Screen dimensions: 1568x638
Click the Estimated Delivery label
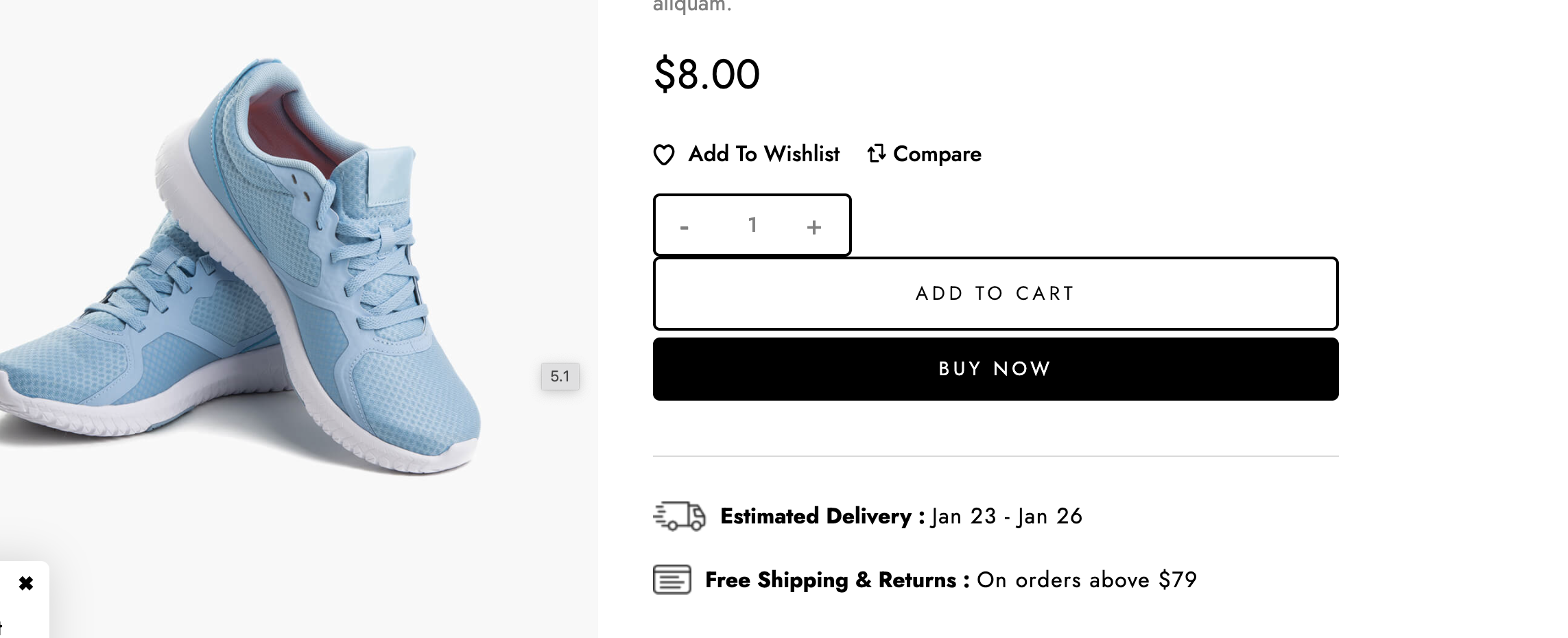(822, 516)
